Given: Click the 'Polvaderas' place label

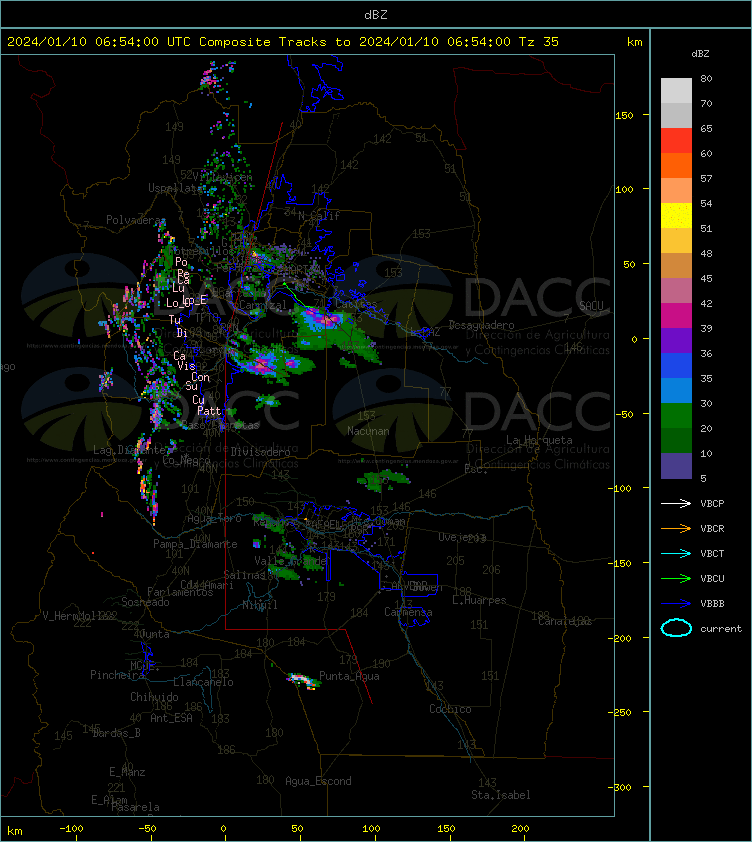Looking at the screenshot, I should coord(135,220).
